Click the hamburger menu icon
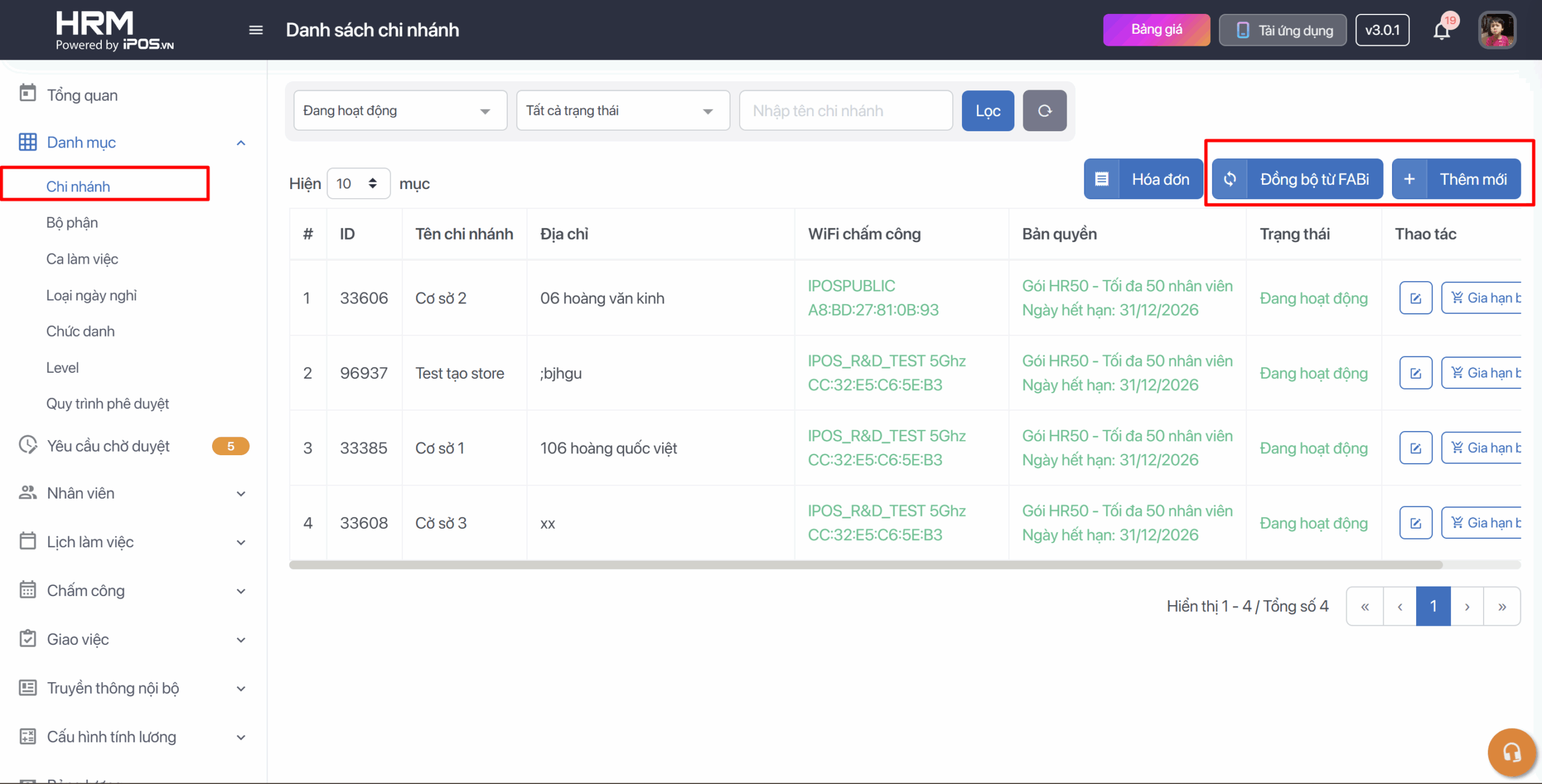 (x=255, y=30)
